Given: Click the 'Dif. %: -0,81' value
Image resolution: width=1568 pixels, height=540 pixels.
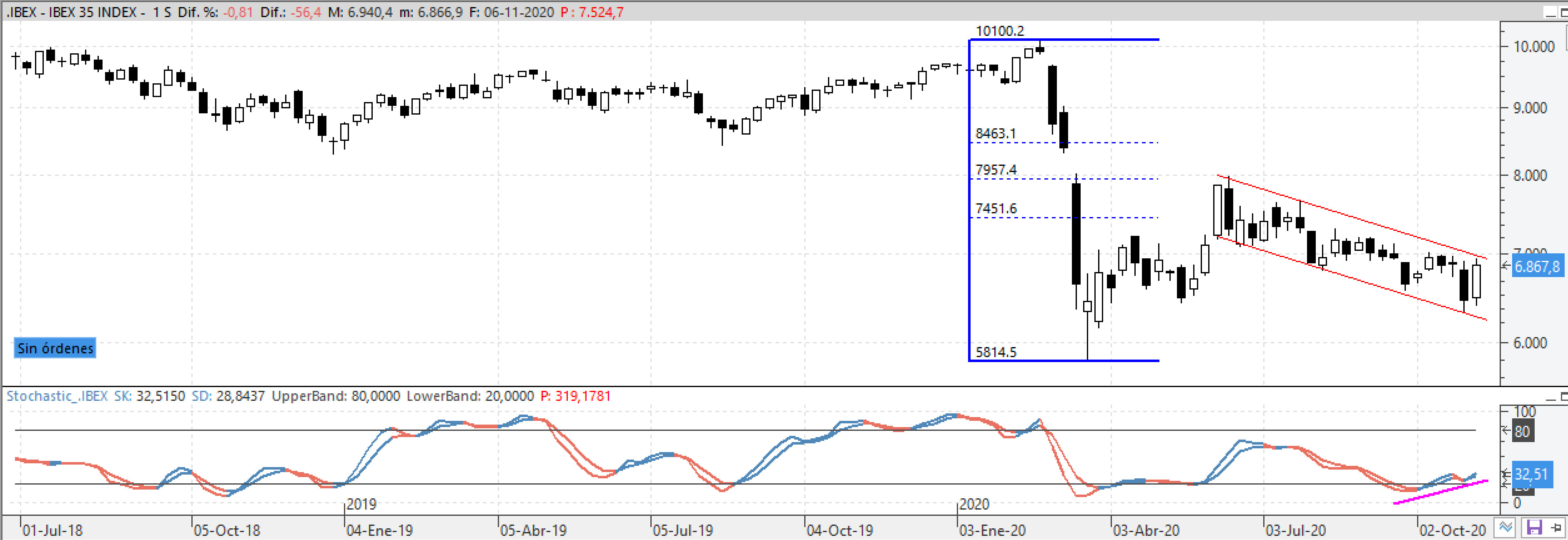Looking at the screenshot, I should click(x=215, y=12).
